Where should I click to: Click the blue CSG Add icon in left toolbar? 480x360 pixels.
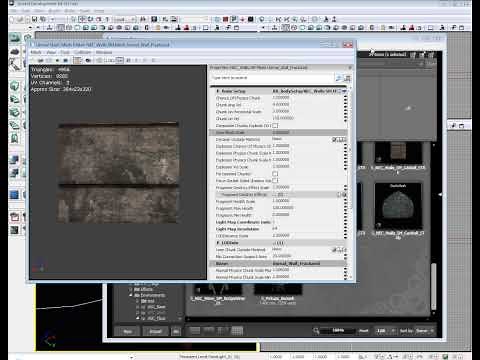click(x=14, y=160)
